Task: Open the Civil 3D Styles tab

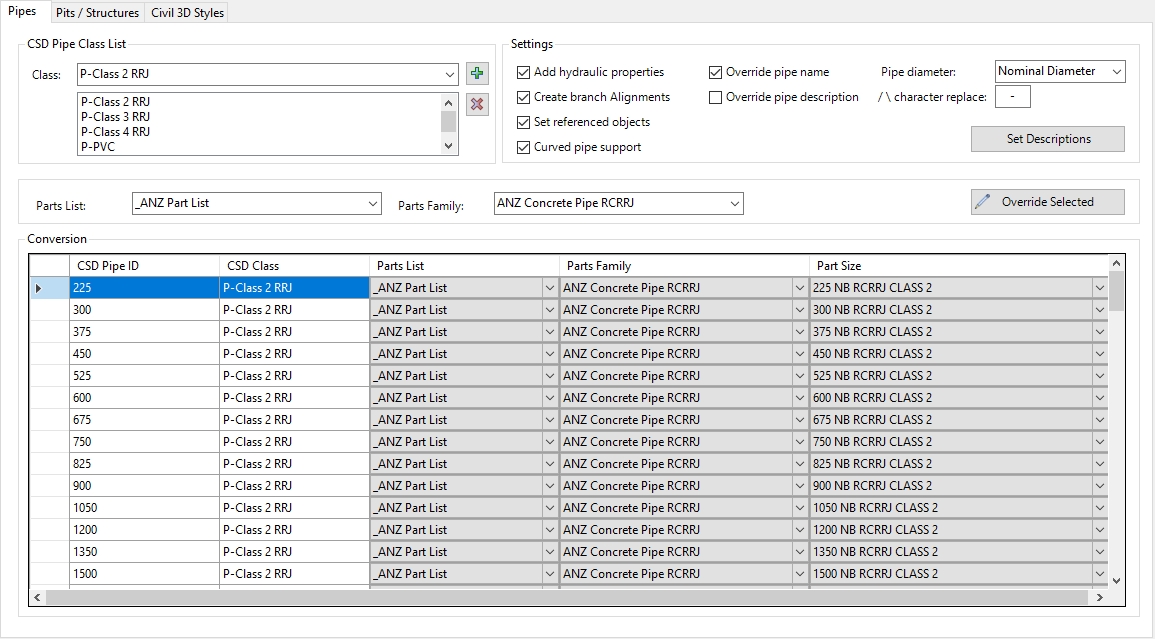Action: pos(187,13)
